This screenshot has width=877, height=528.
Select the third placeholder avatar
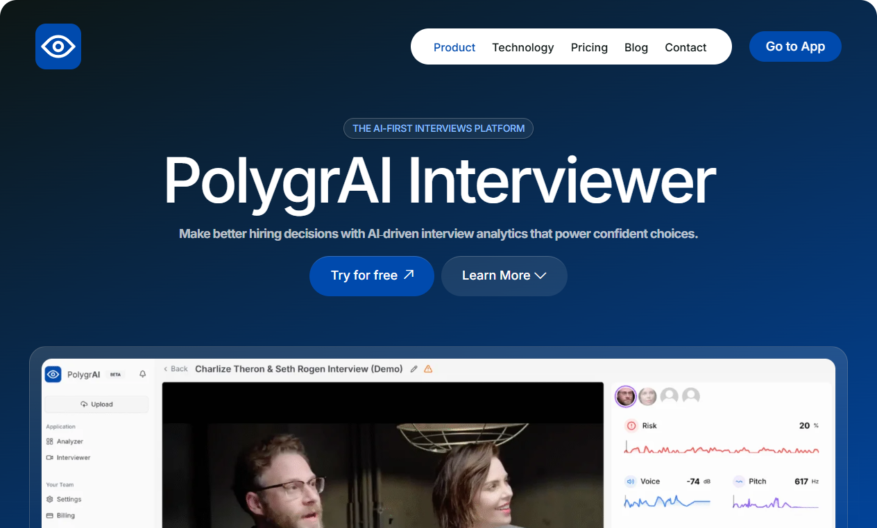(669, 396)
